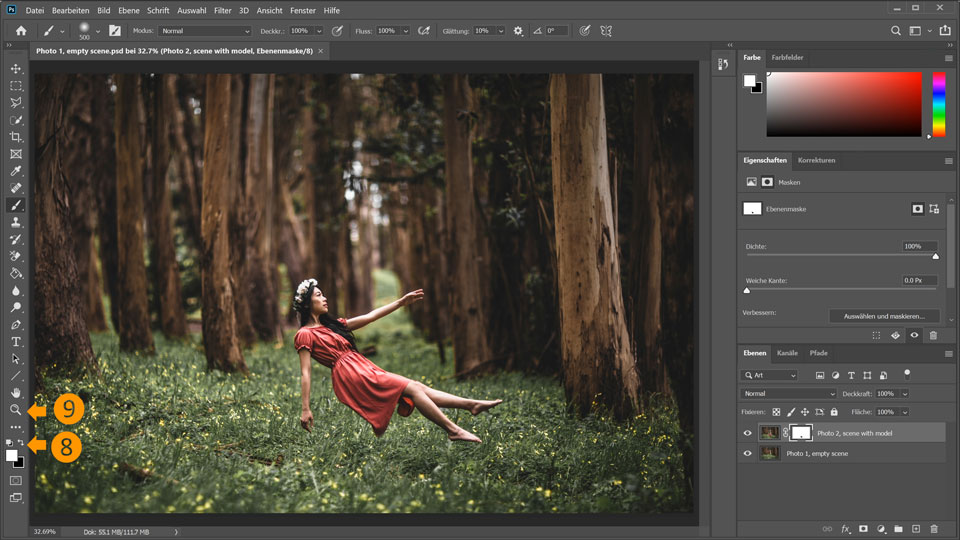Hide the 'Photo 1, empty scene' layer
This screenshot has width=960, height=540.
pyautogui.click(x=747, y=453)
